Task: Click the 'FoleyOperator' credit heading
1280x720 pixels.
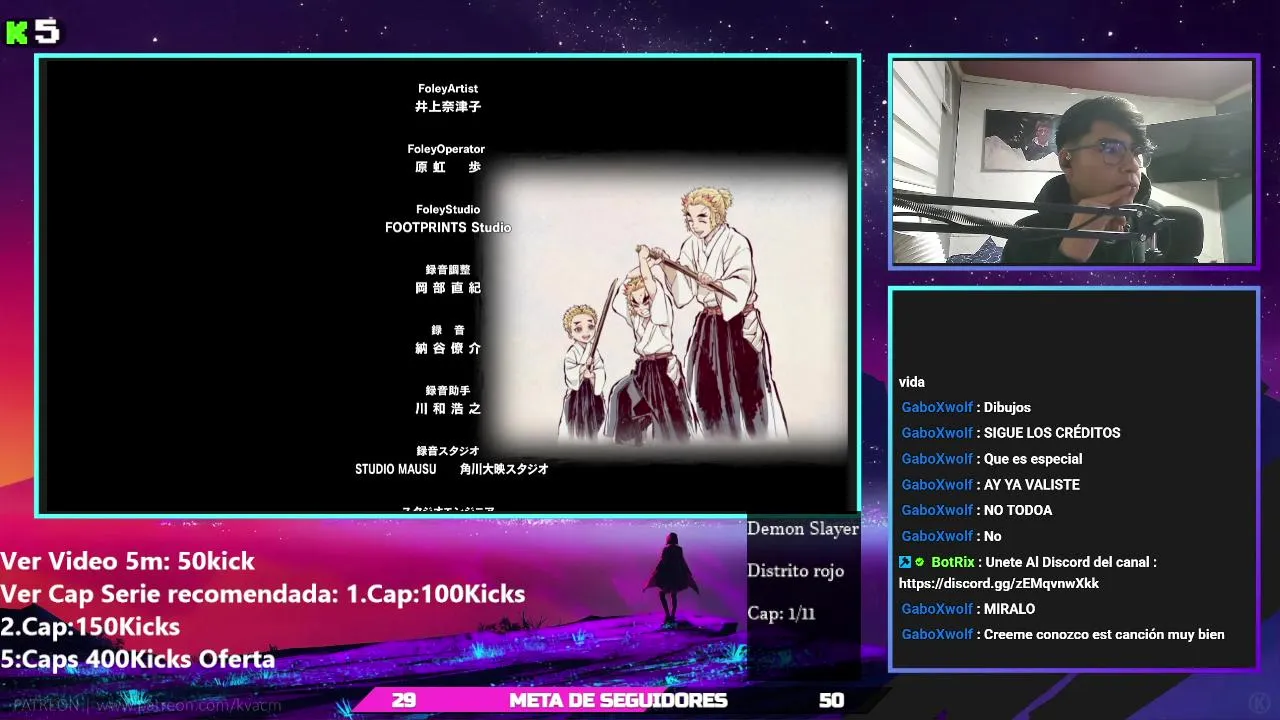Action: tap(446, 149)
